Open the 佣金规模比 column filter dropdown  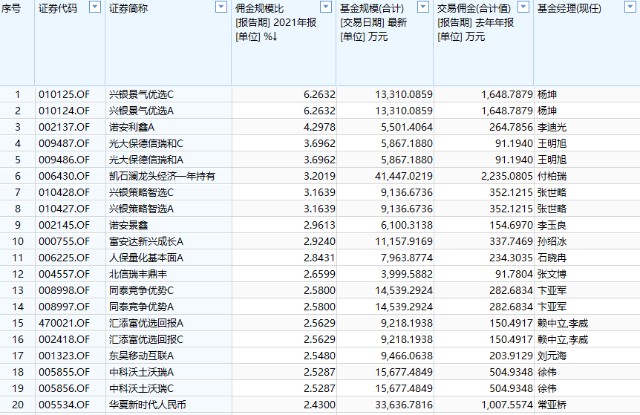click(x=326, y=7)
